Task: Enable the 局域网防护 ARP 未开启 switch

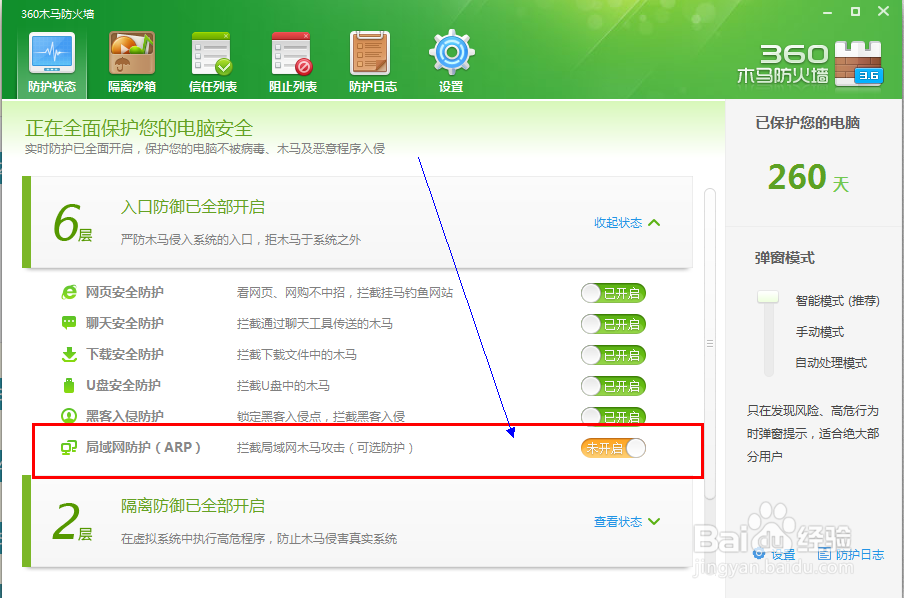Action: coord(613,448)
